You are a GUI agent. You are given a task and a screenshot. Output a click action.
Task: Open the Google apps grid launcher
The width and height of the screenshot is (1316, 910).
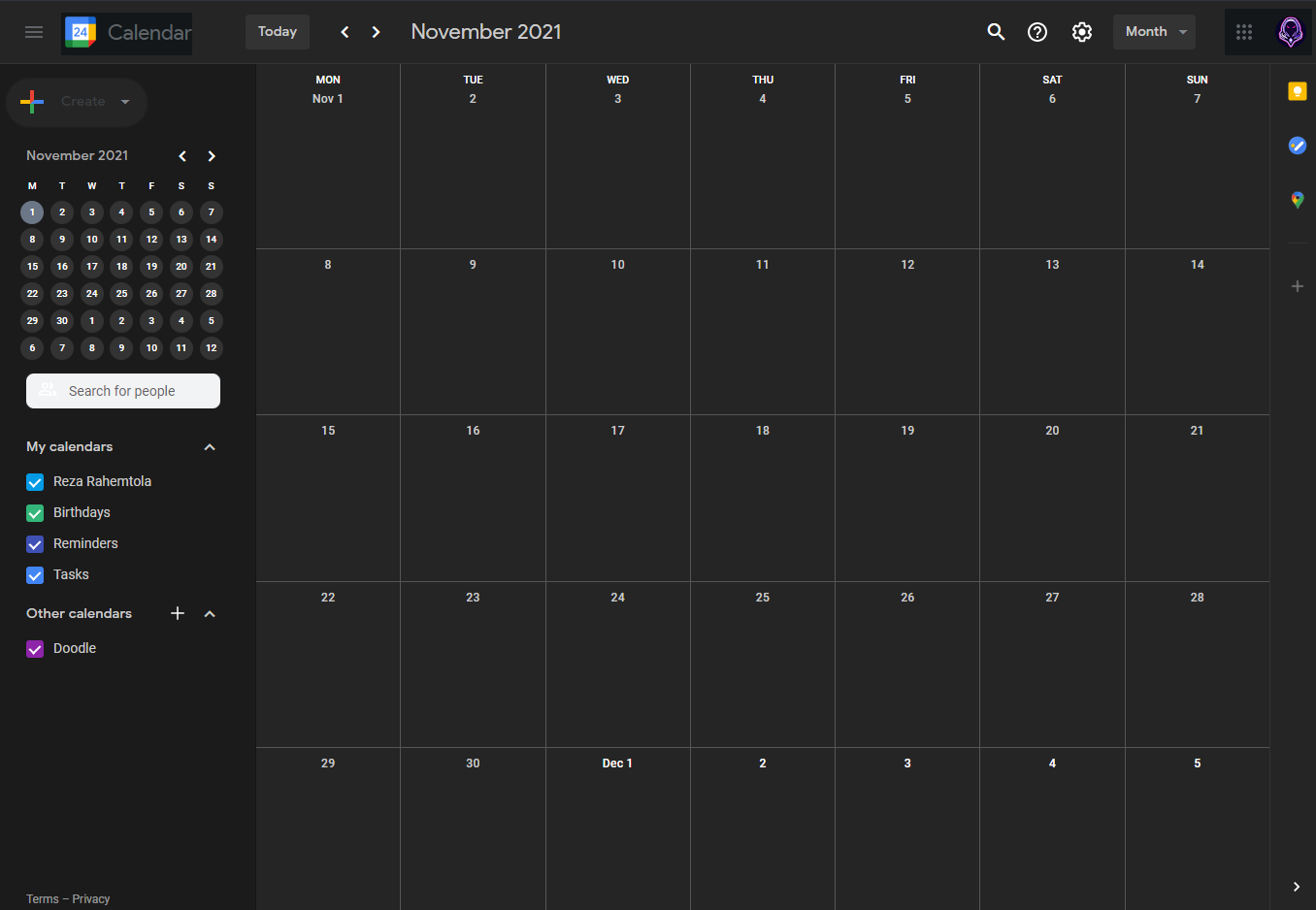(1244, 31)
